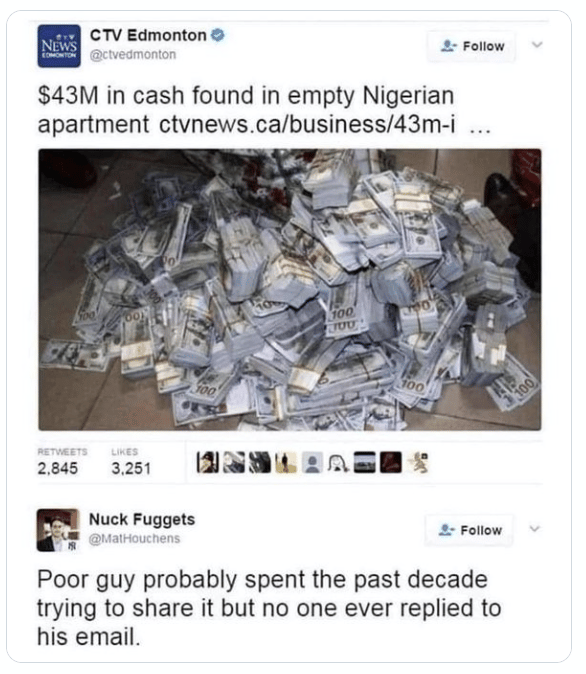586x674 pixels.
Task: Follow the Nuck Fuggets account
Action: pyautogui.click(x=469, y=530)
